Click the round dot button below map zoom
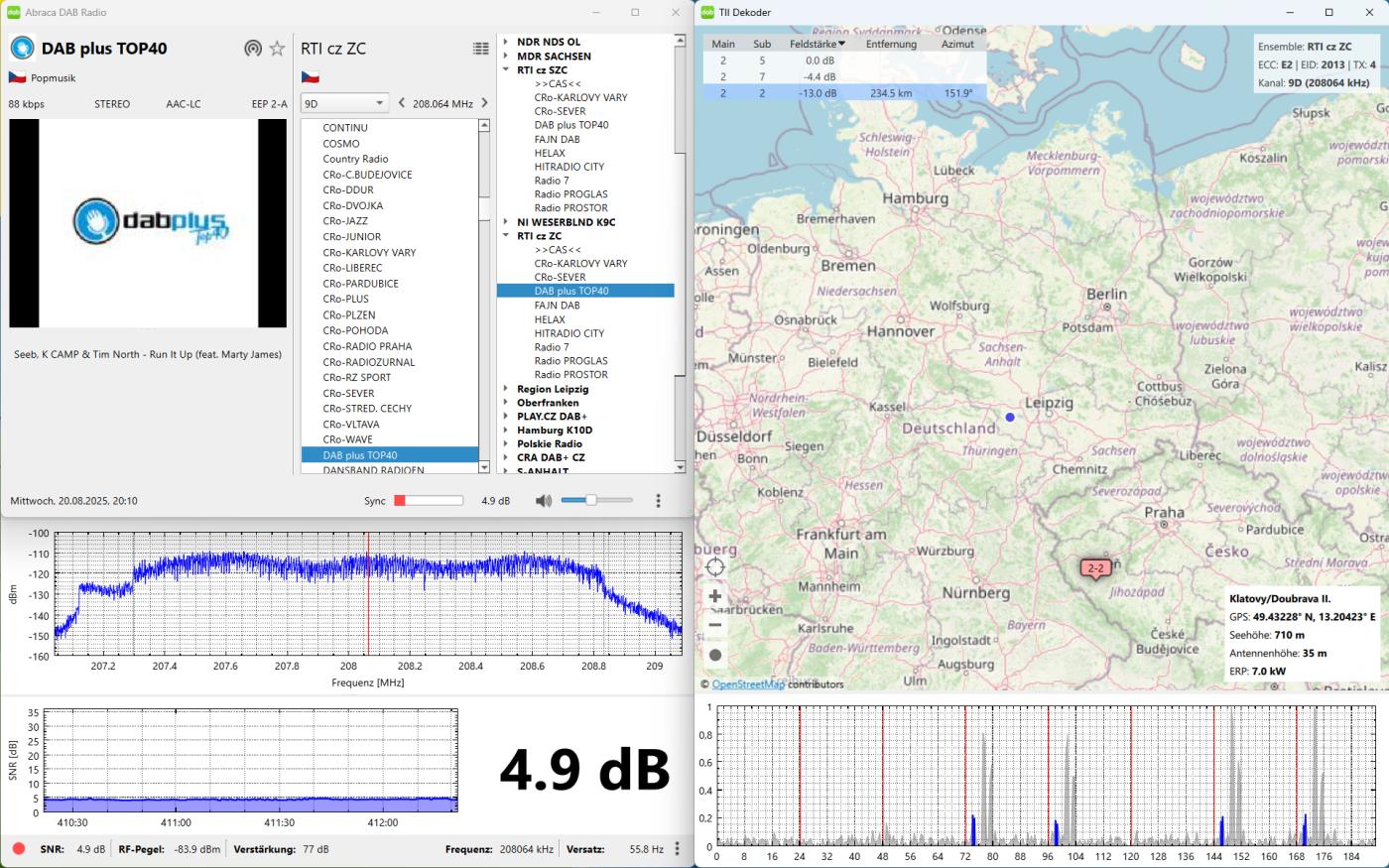The image size is (1389, 868). point(715,655)
